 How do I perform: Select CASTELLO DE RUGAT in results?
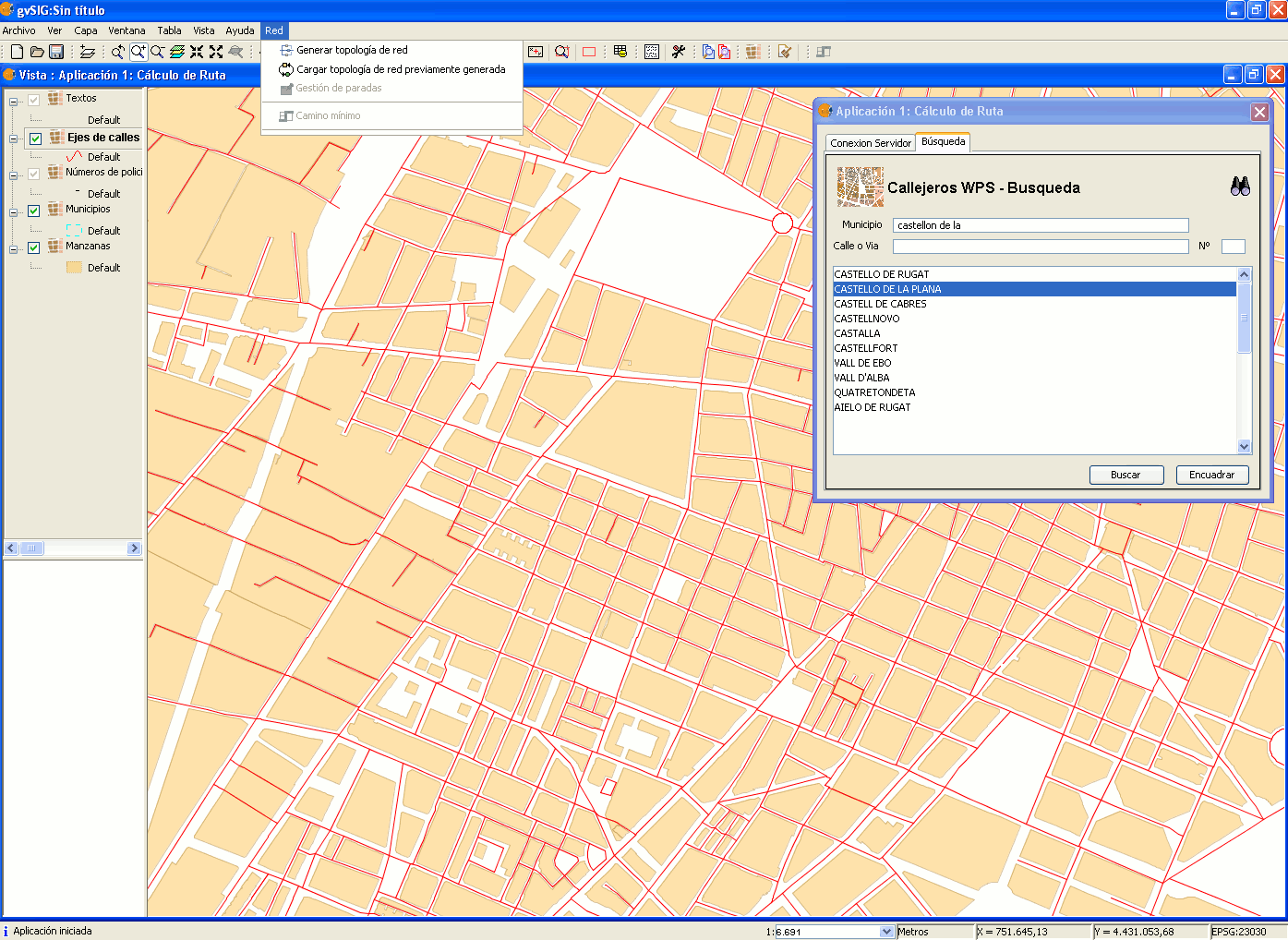pos(1034,274)
